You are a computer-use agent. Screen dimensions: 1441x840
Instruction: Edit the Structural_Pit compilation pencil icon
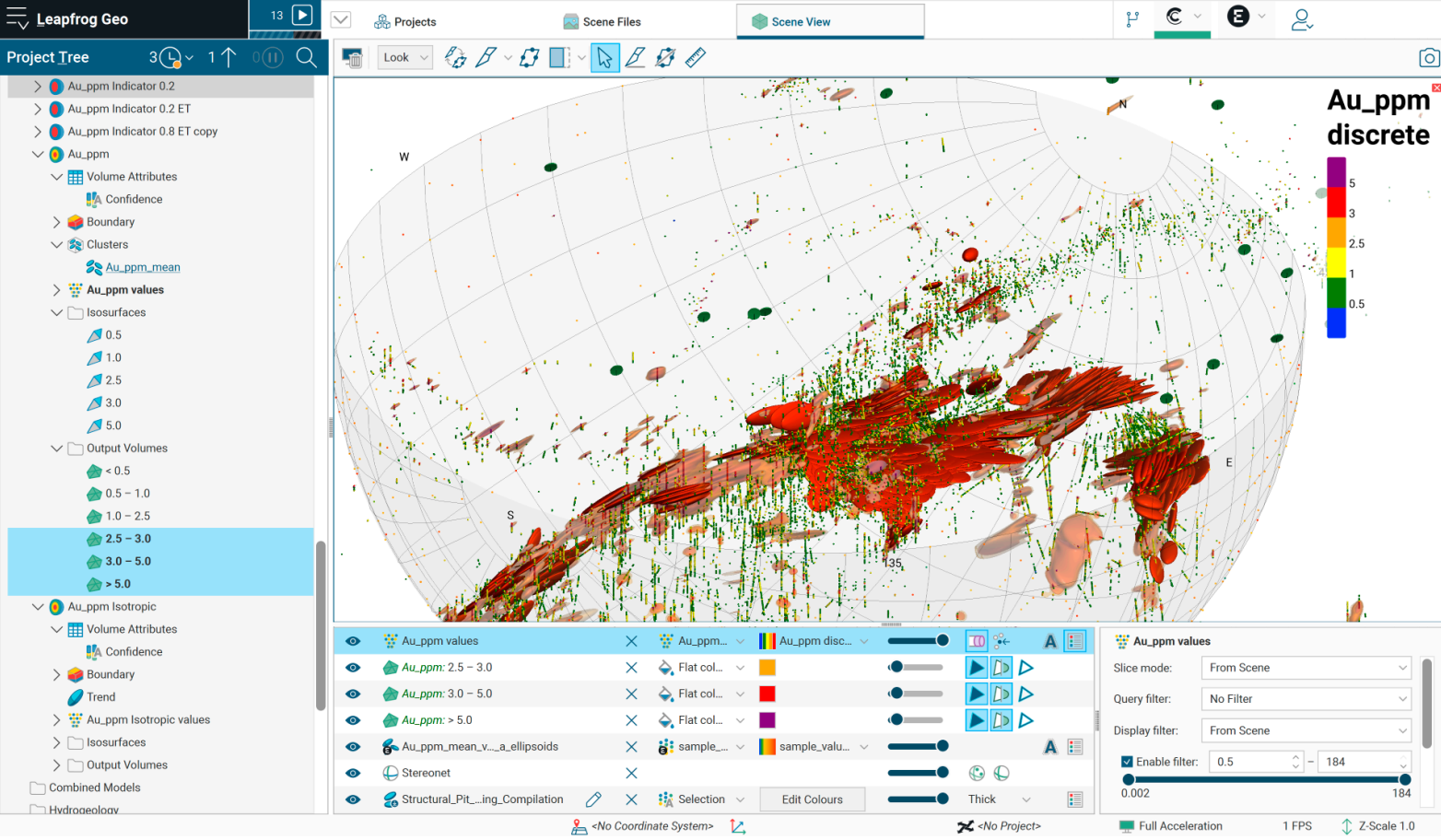tap(593, 799)
